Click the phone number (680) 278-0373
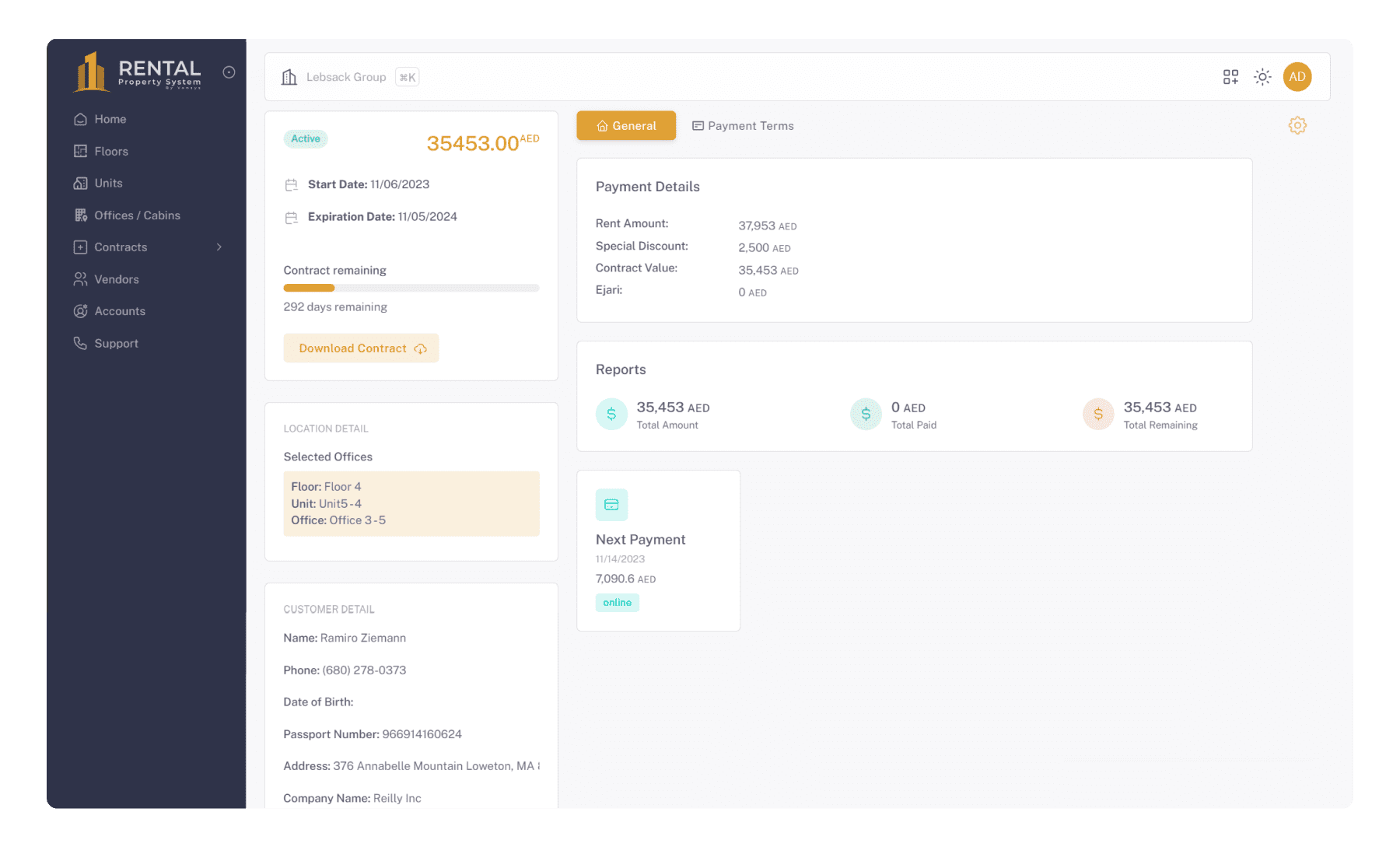 (x=364, y=670)
